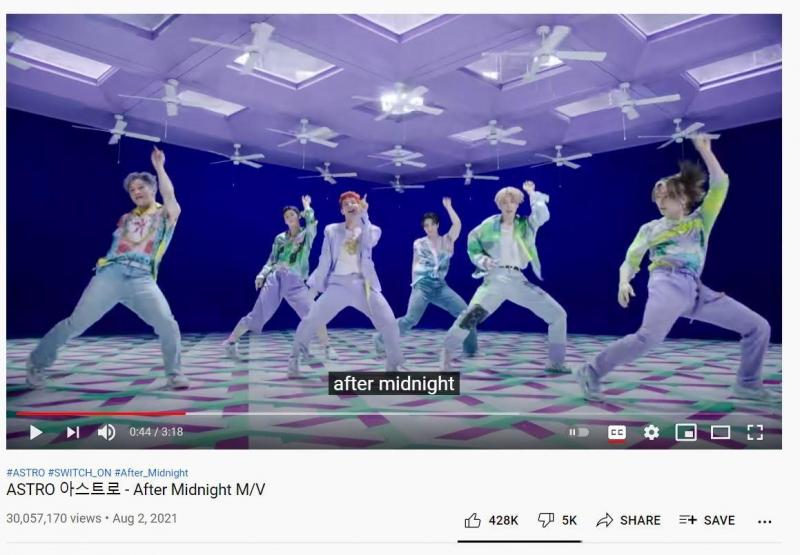Open the #After_Midnight hashtag link

coord(152,473)
